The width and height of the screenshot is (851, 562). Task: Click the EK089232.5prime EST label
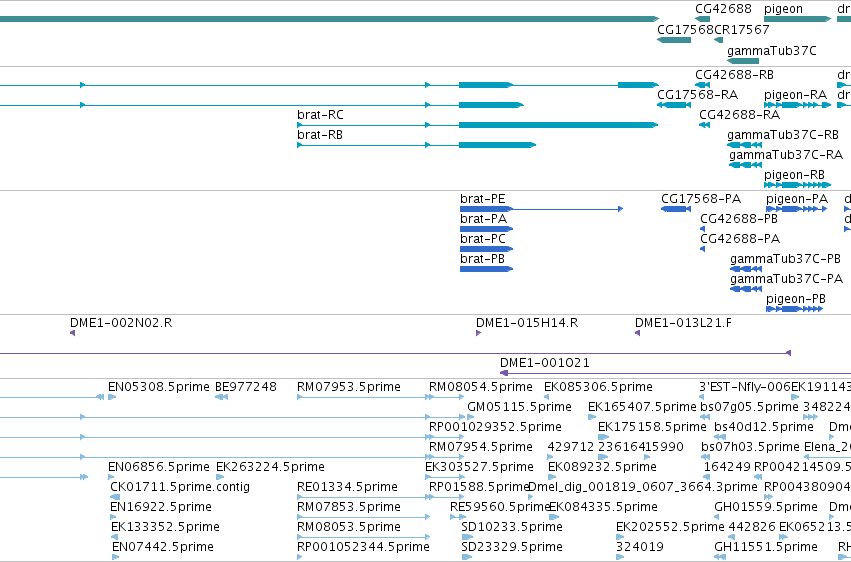[x=602, y=468]
